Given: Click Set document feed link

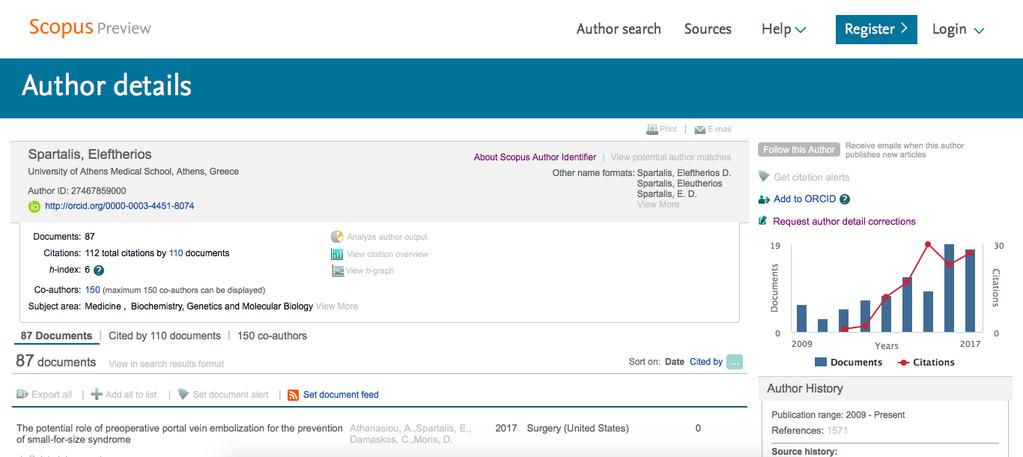Looking at the screenshot, I should tap(341, 394).
